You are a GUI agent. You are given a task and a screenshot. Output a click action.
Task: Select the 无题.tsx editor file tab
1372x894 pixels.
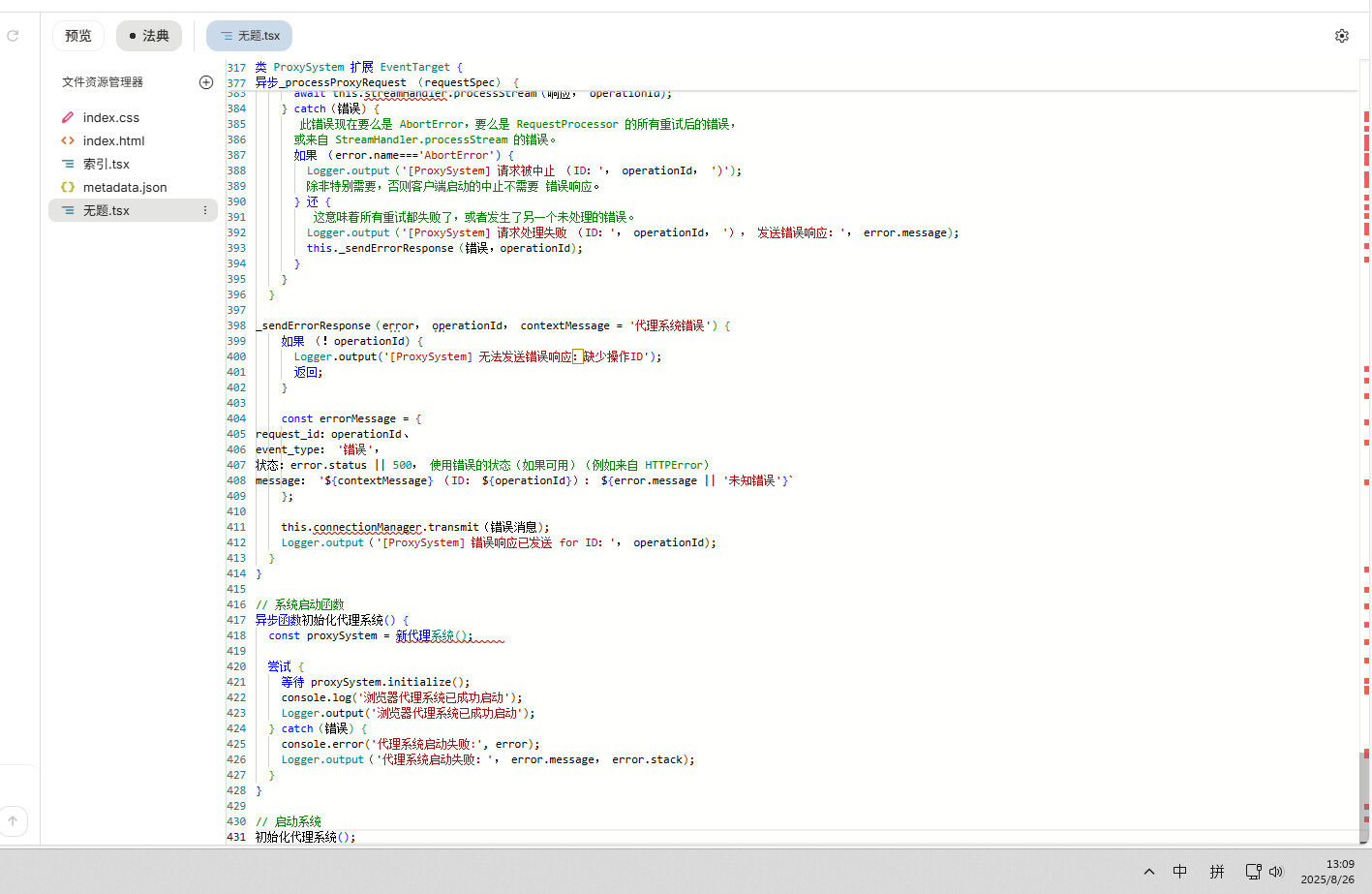tap(250, 36)
